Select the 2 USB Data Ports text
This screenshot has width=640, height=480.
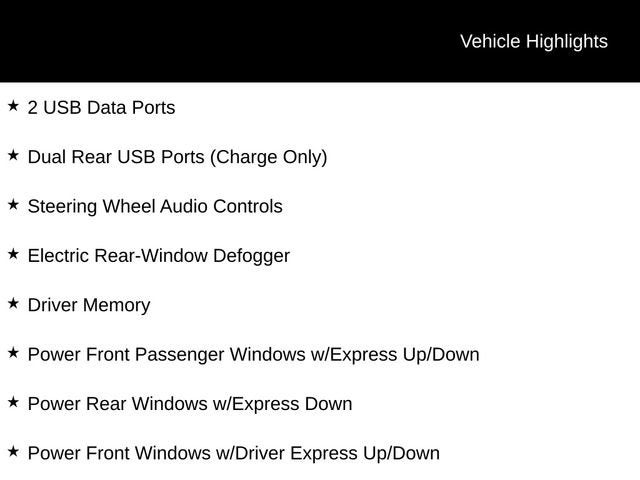tap(101, 108)
